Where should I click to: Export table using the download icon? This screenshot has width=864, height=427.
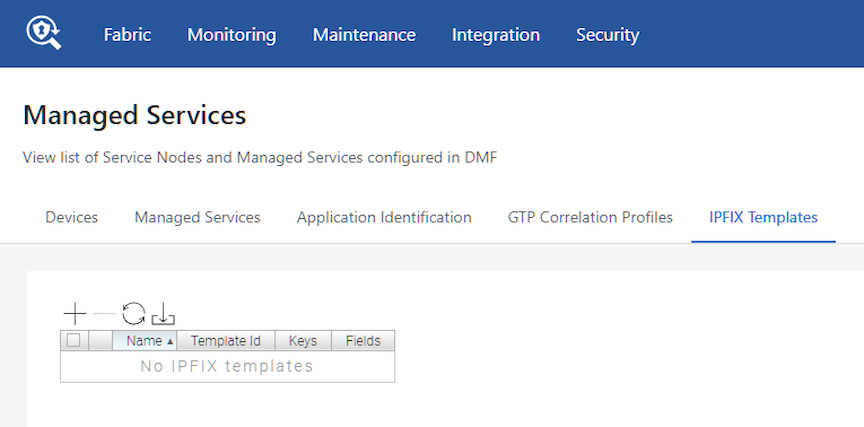tap(163, 314)
